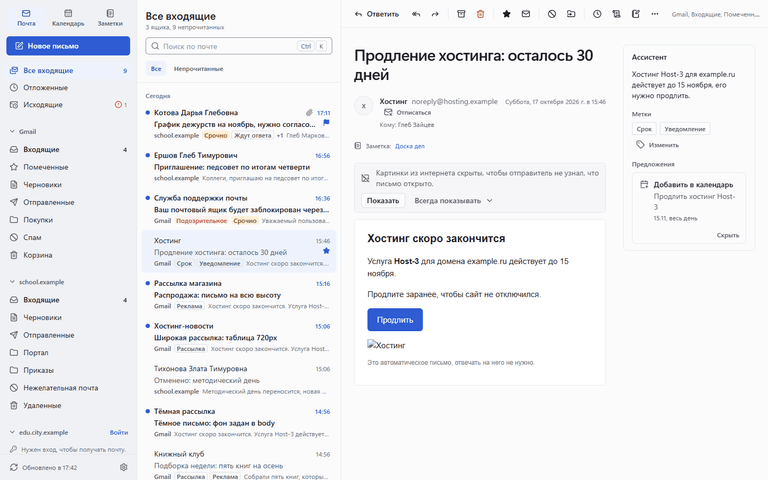Viewport: 768px width, 480px height.
Task: Click the Срок tag in the Assistant panel
Action: pos(644,129)
